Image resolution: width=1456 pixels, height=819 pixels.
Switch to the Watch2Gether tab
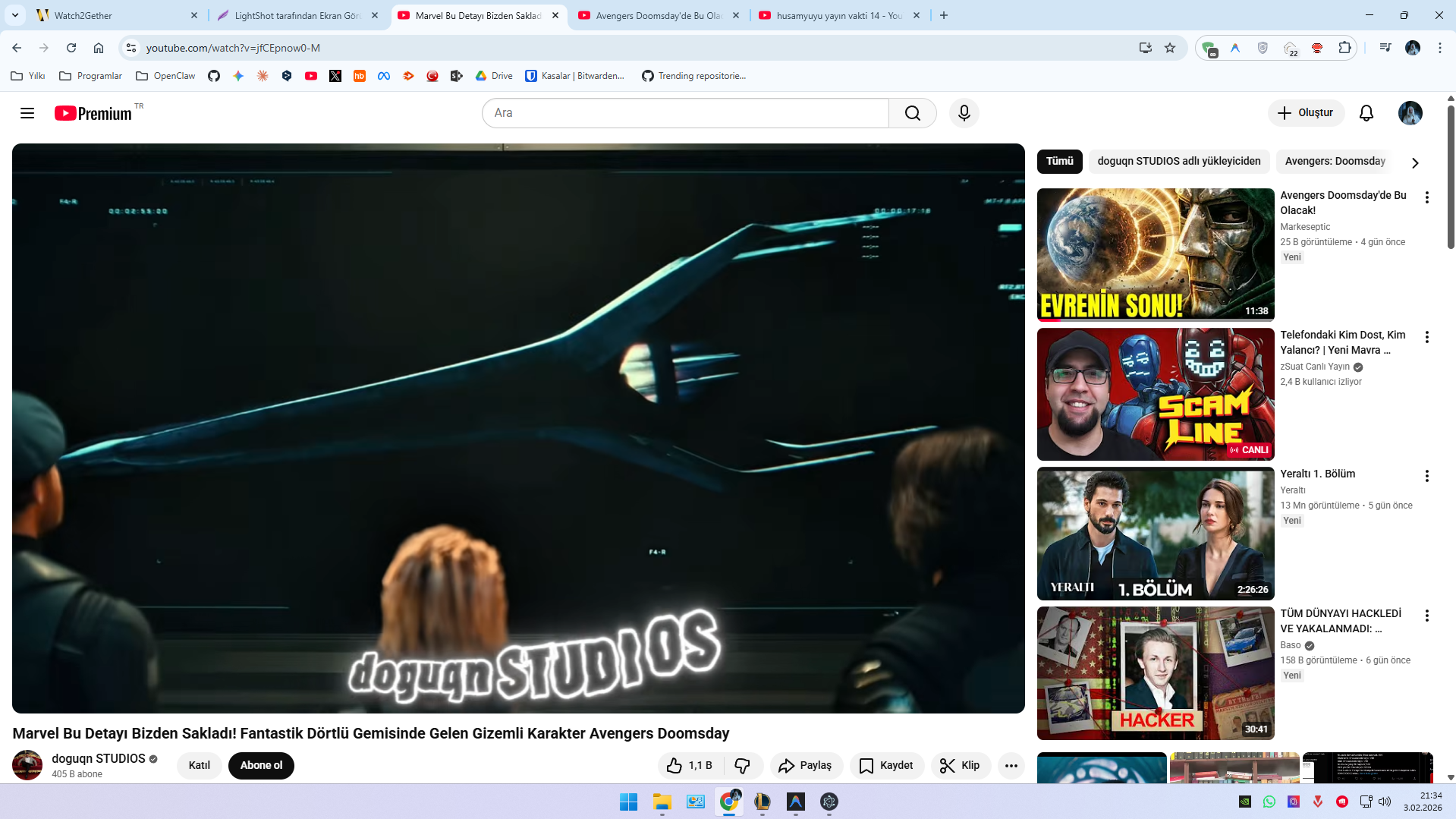115,15
